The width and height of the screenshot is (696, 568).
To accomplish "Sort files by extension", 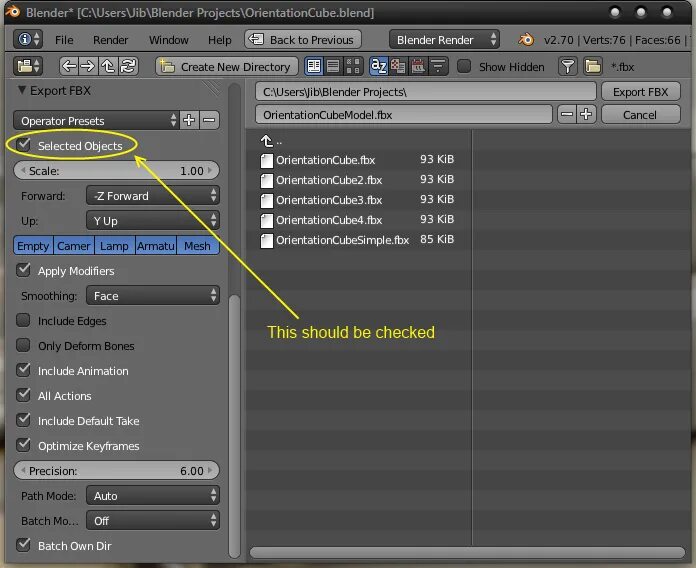I will coord(398,67).
